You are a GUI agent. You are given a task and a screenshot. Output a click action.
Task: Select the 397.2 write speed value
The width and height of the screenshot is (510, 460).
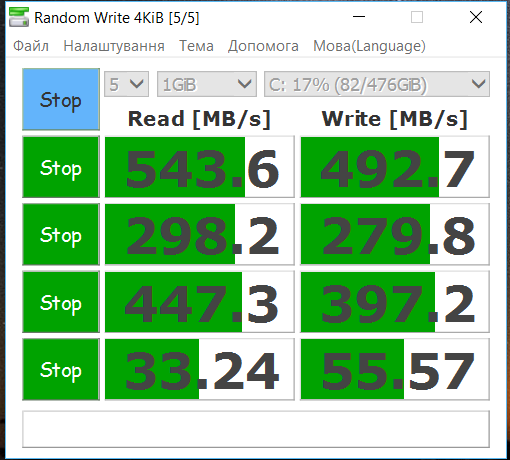click(x=395, y=302)
